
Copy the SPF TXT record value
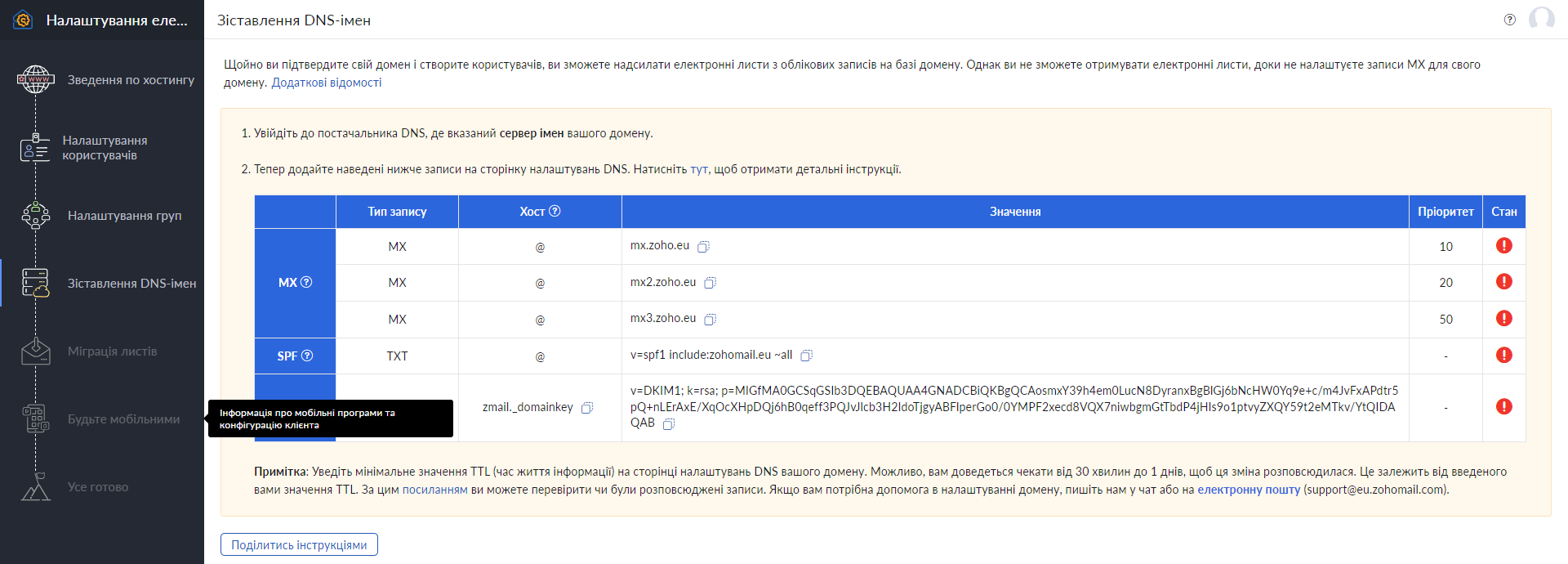[806, 356]
